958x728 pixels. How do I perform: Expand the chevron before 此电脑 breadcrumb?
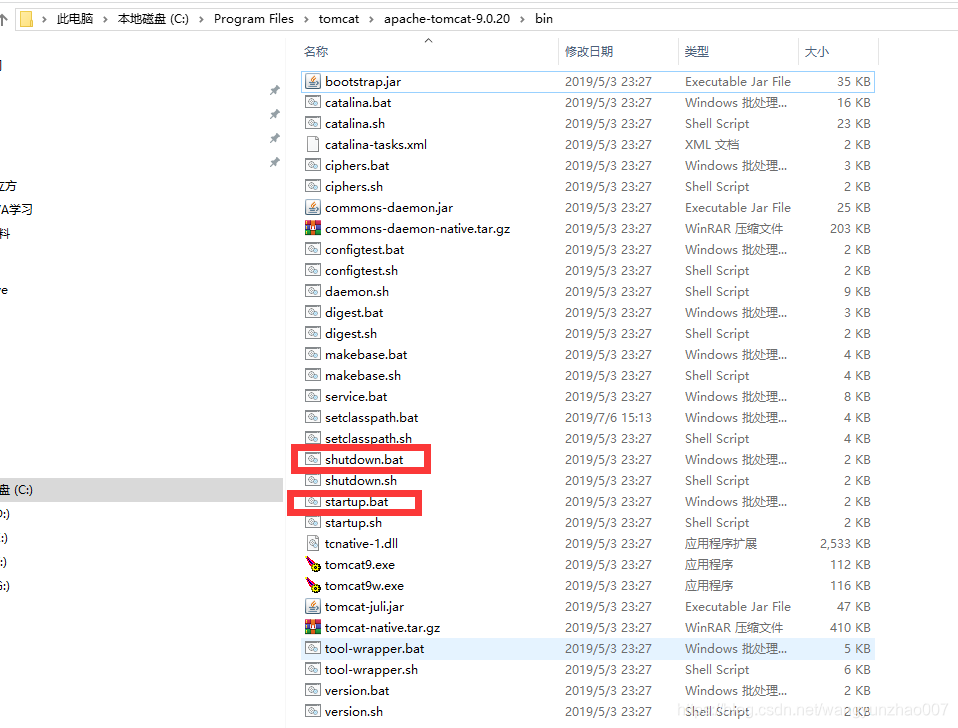click(x=45, y=20)
